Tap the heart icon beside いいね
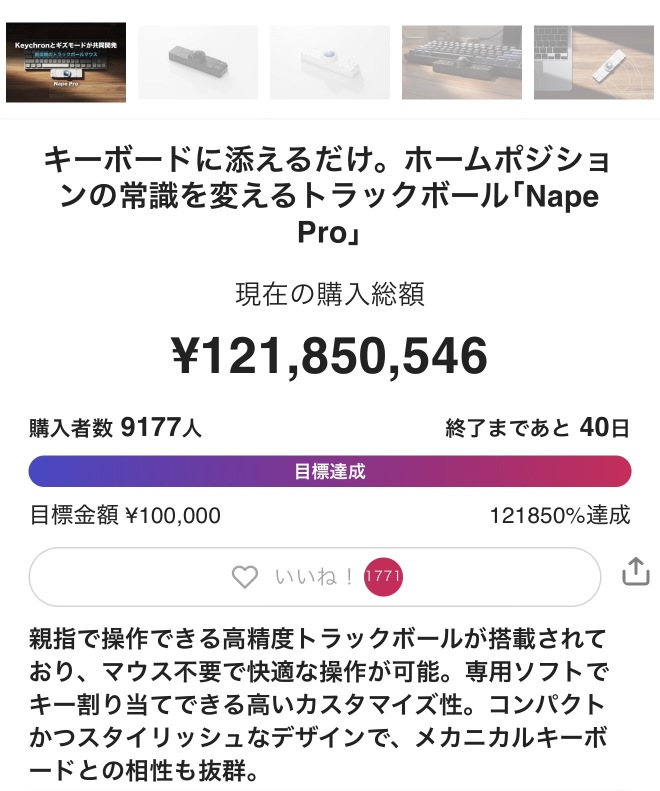Screen dimensions: 660x791 pyautogui.click(x=245, y=577)
